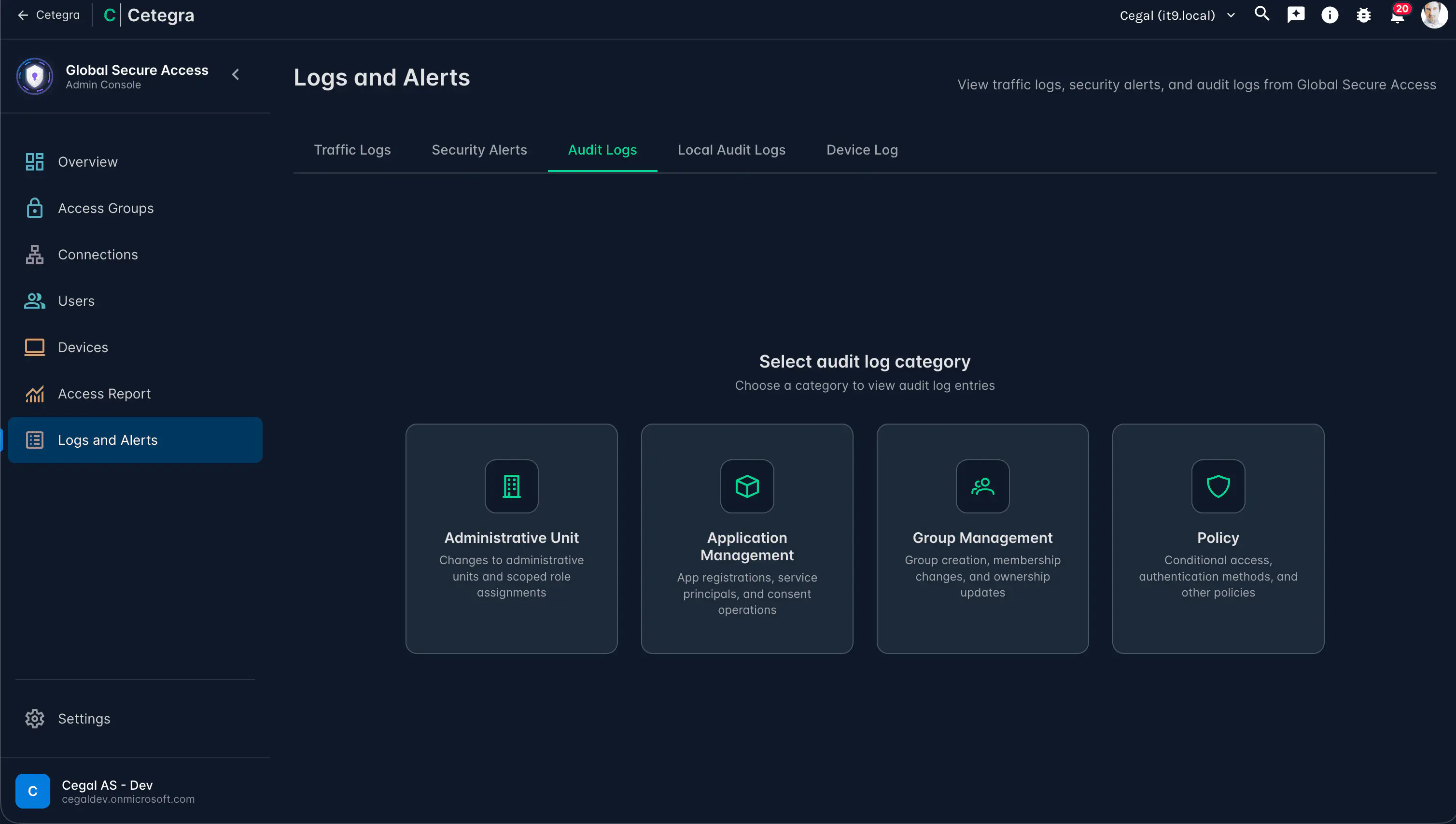This screenshot has height=824, width=1456.
Task: Click the Global Secure Access title
Action: 137,70
